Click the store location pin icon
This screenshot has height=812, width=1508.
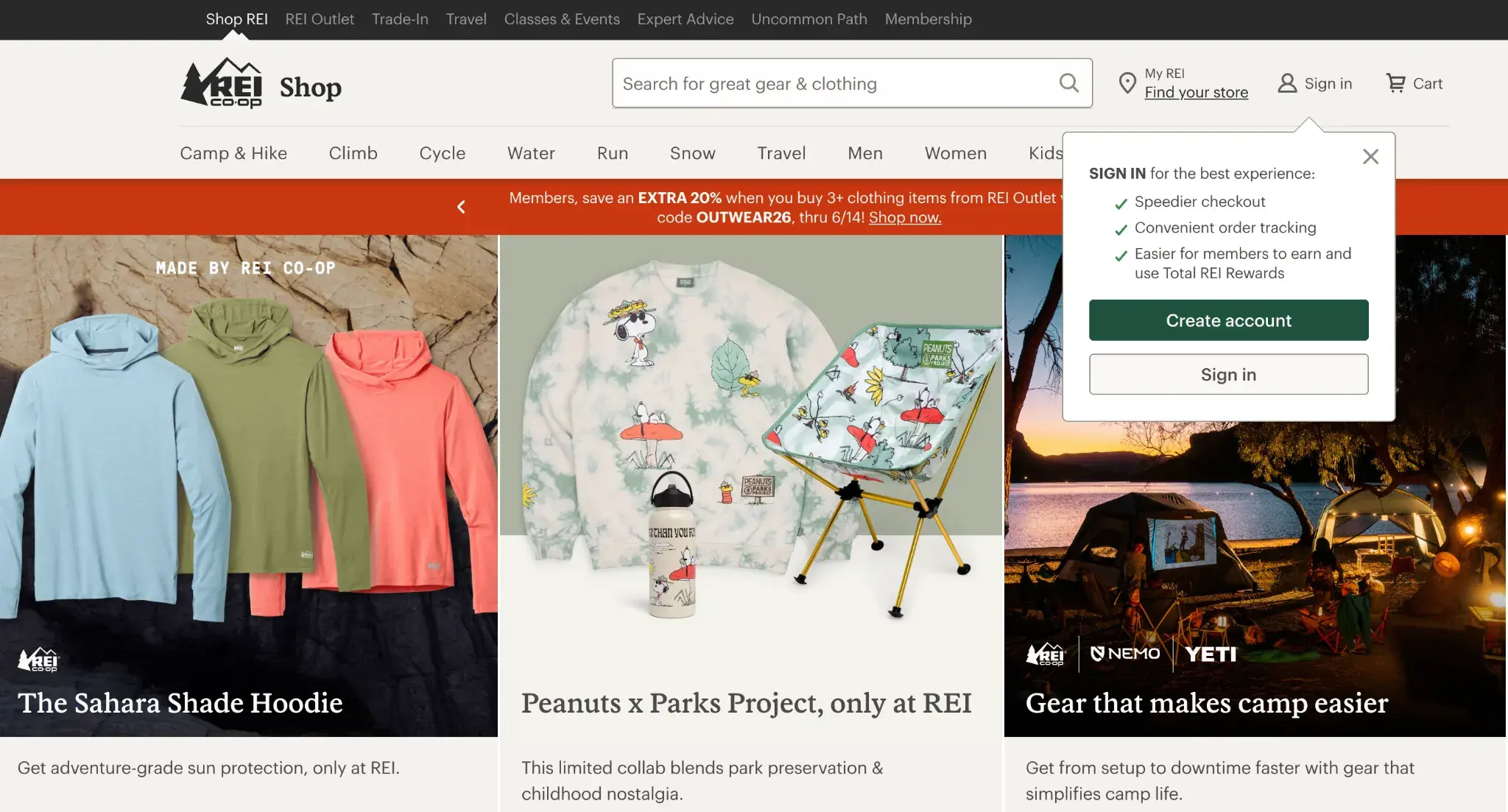point(1127,83)
